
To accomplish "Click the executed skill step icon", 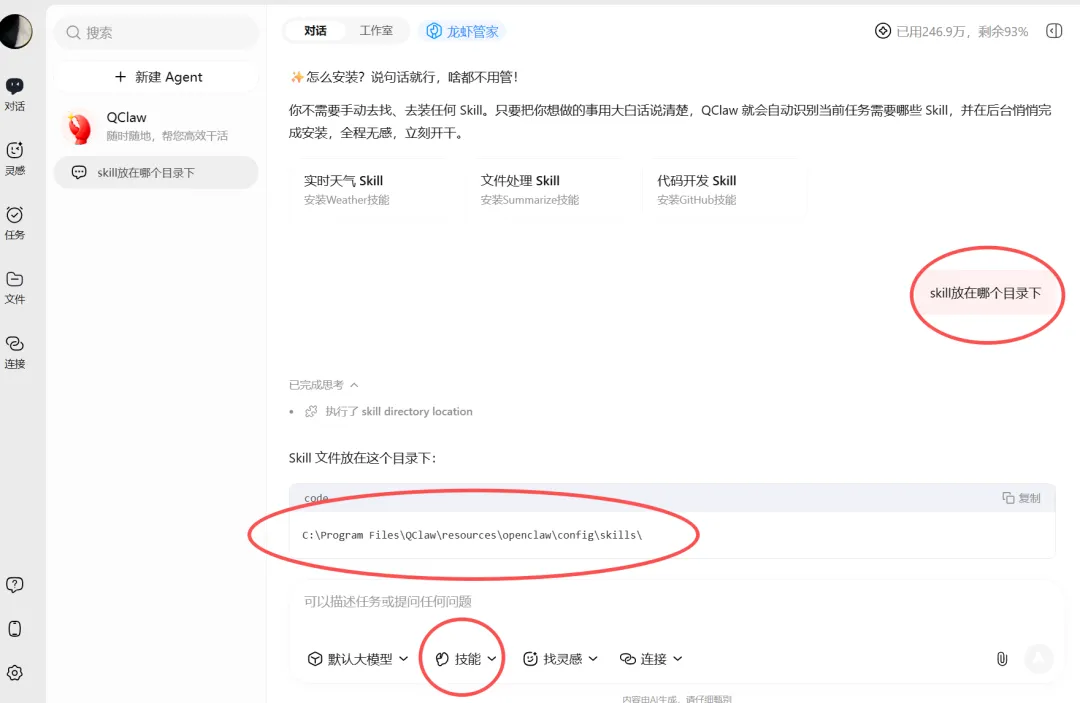I will point(311,411).
